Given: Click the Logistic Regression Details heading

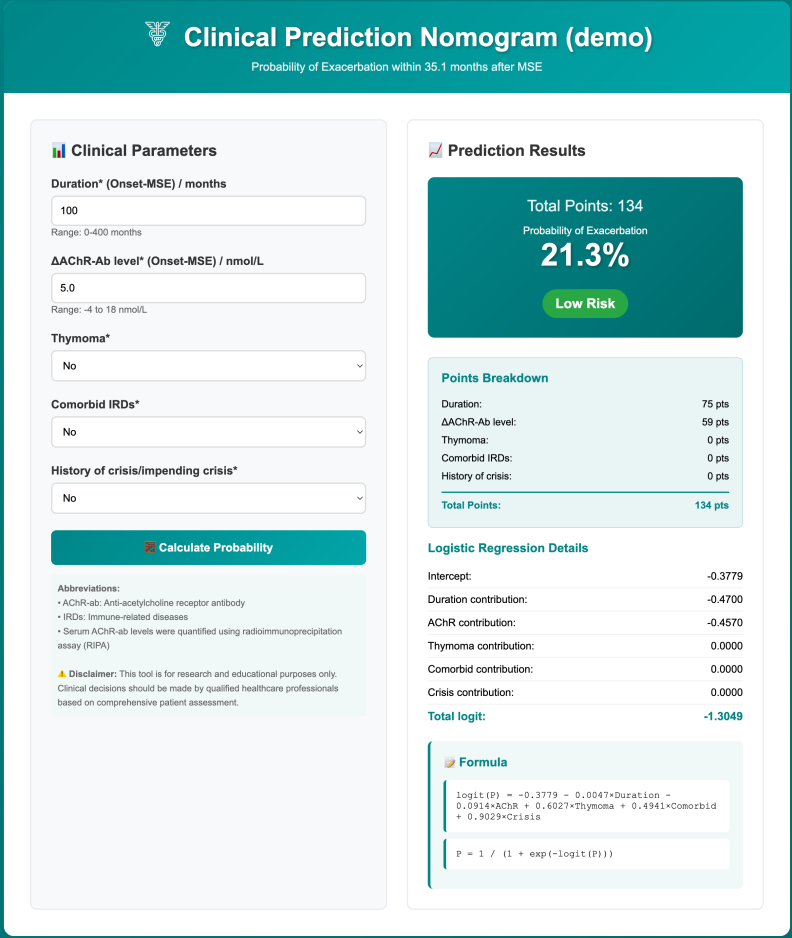Looking at the screenshot, I should (x=508, y=548).
